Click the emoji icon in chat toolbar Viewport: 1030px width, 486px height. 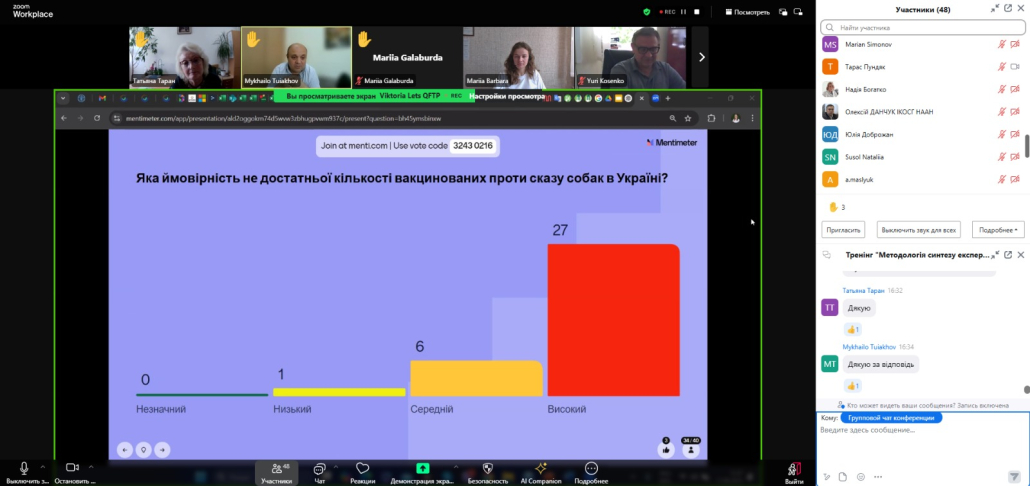tap(860, 476)
